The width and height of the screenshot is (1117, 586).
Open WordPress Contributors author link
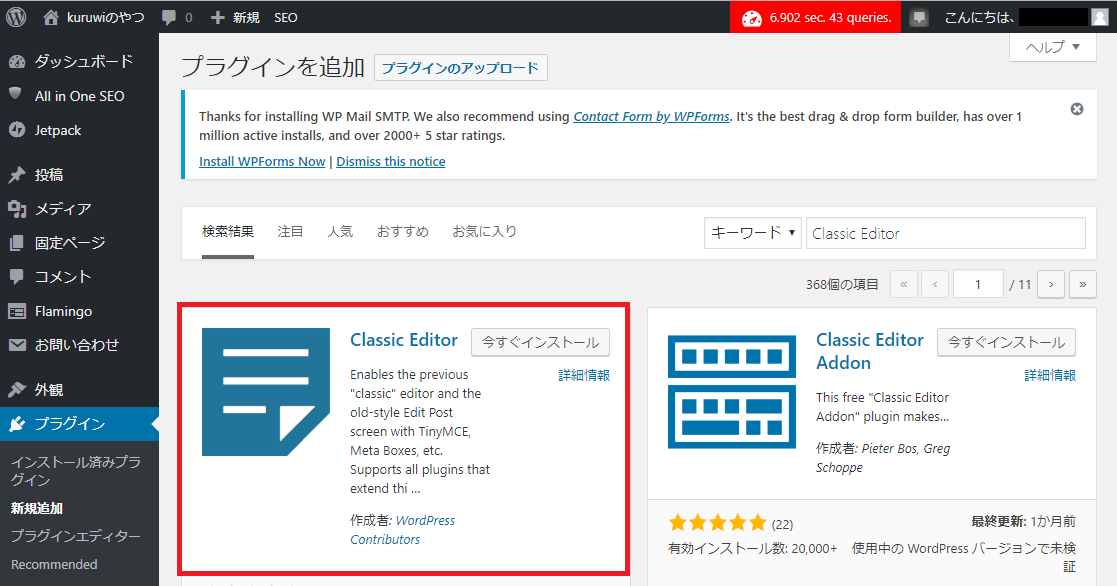tap(402, 530)
